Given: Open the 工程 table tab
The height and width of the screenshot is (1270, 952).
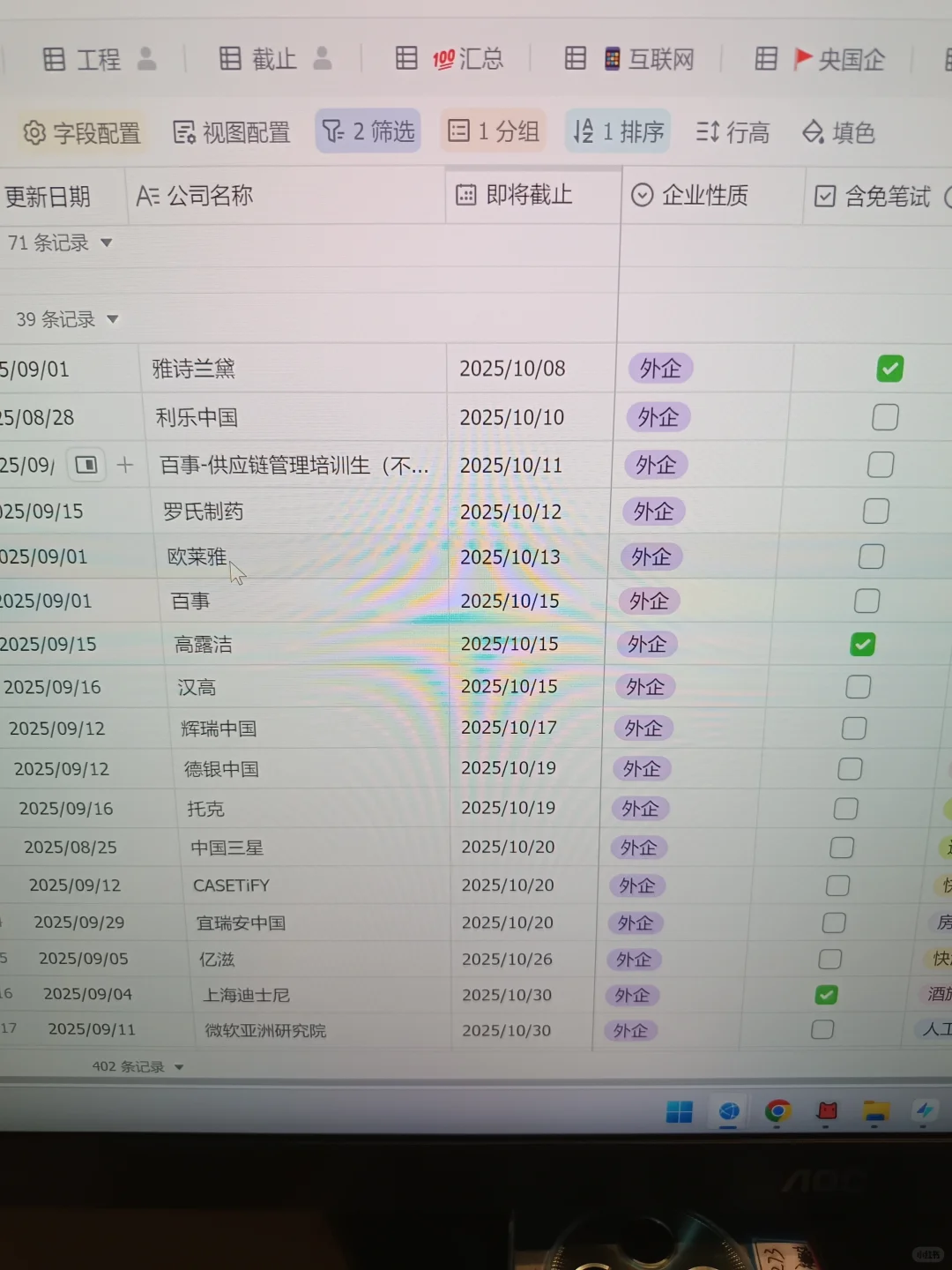Looking at the screenshot, I should point(82,59).
